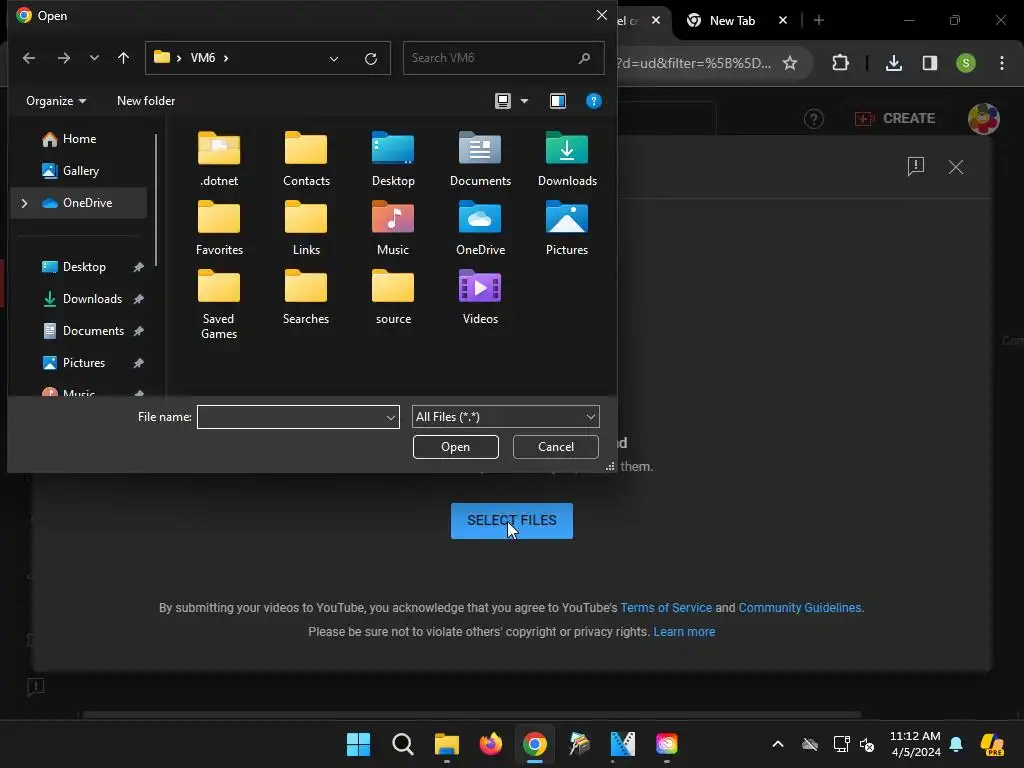This screenshot has height=768, width=1024.
Task: Click the Search VM6 box
Action: [x=503, y=58]
